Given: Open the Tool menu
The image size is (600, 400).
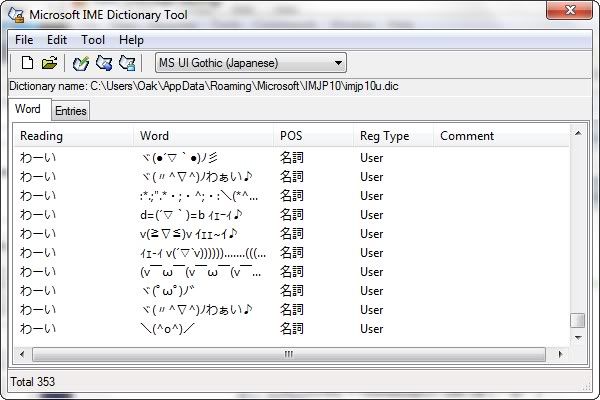Looking at the screenshot, I should click(x=93, y=40).
